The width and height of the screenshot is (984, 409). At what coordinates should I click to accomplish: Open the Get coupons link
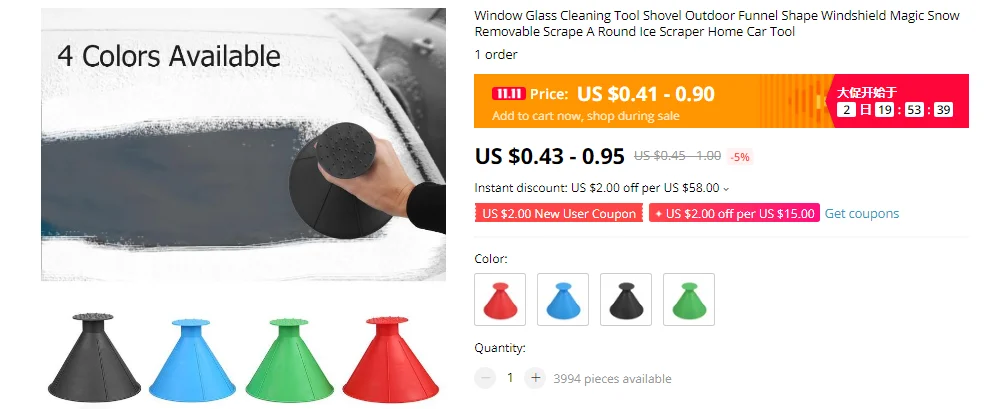(x=862, y=213)
